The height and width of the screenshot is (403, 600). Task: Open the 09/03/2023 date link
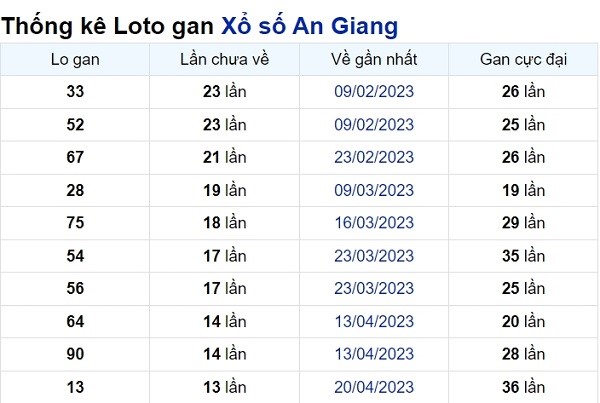click(374, 191)
